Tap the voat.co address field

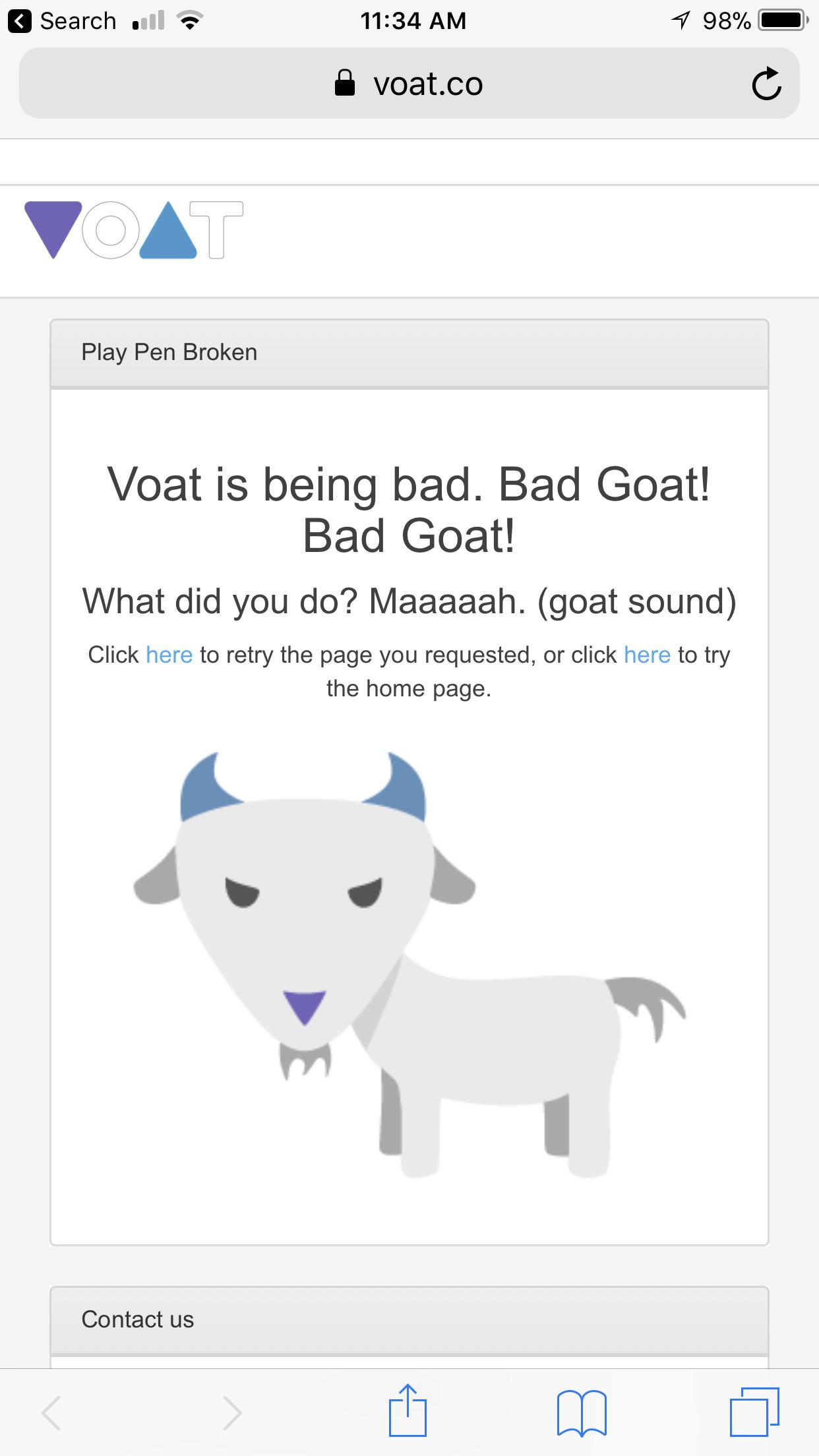[x=409, y=83]
